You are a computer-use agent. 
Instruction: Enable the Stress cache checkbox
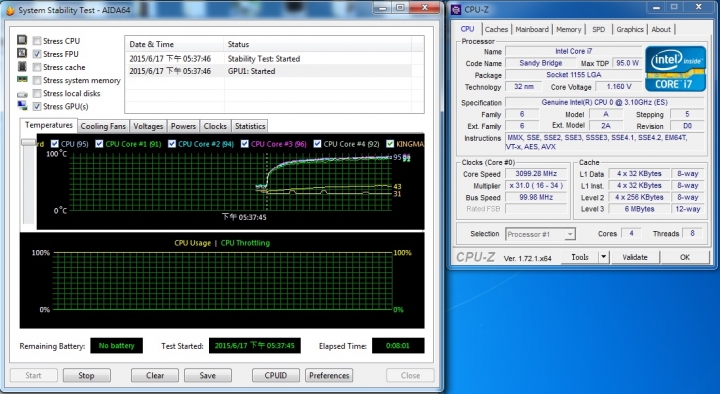click(37, 67)
